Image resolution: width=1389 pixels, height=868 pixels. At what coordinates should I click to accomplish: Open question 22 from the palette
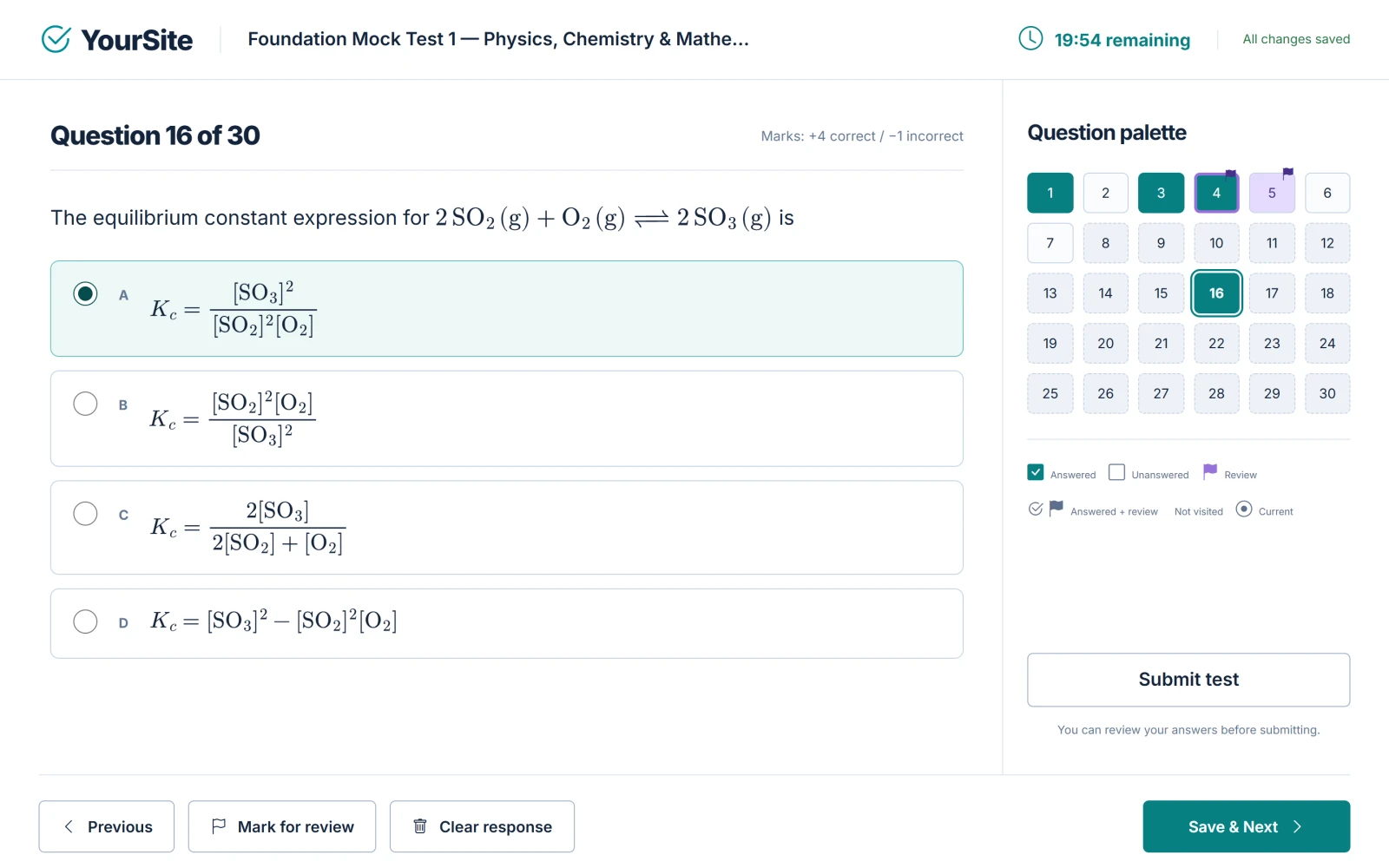1217,344
